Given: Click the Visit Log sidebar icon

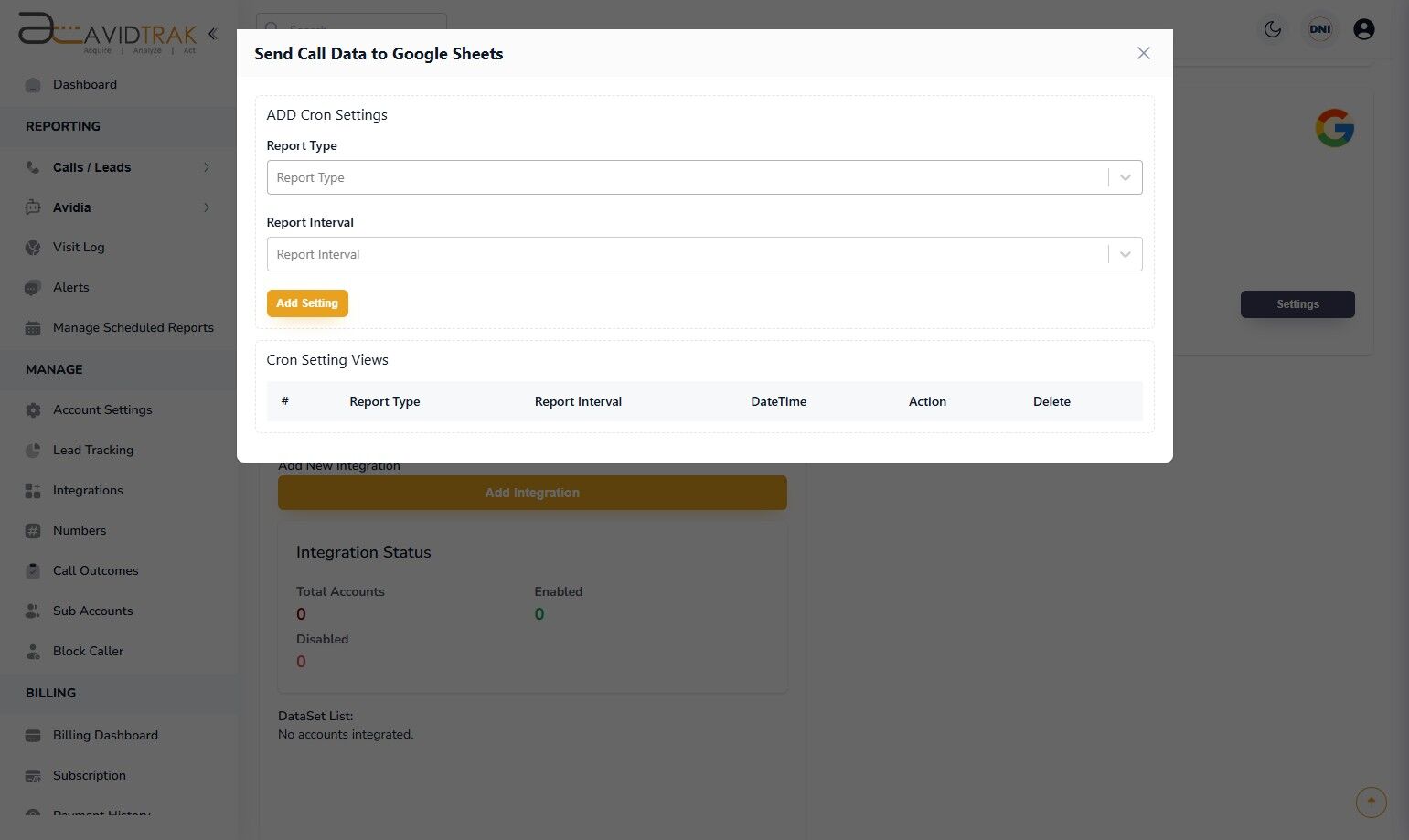Looking at the screenshot, I should pyautogui.click(x=33, y=248).
